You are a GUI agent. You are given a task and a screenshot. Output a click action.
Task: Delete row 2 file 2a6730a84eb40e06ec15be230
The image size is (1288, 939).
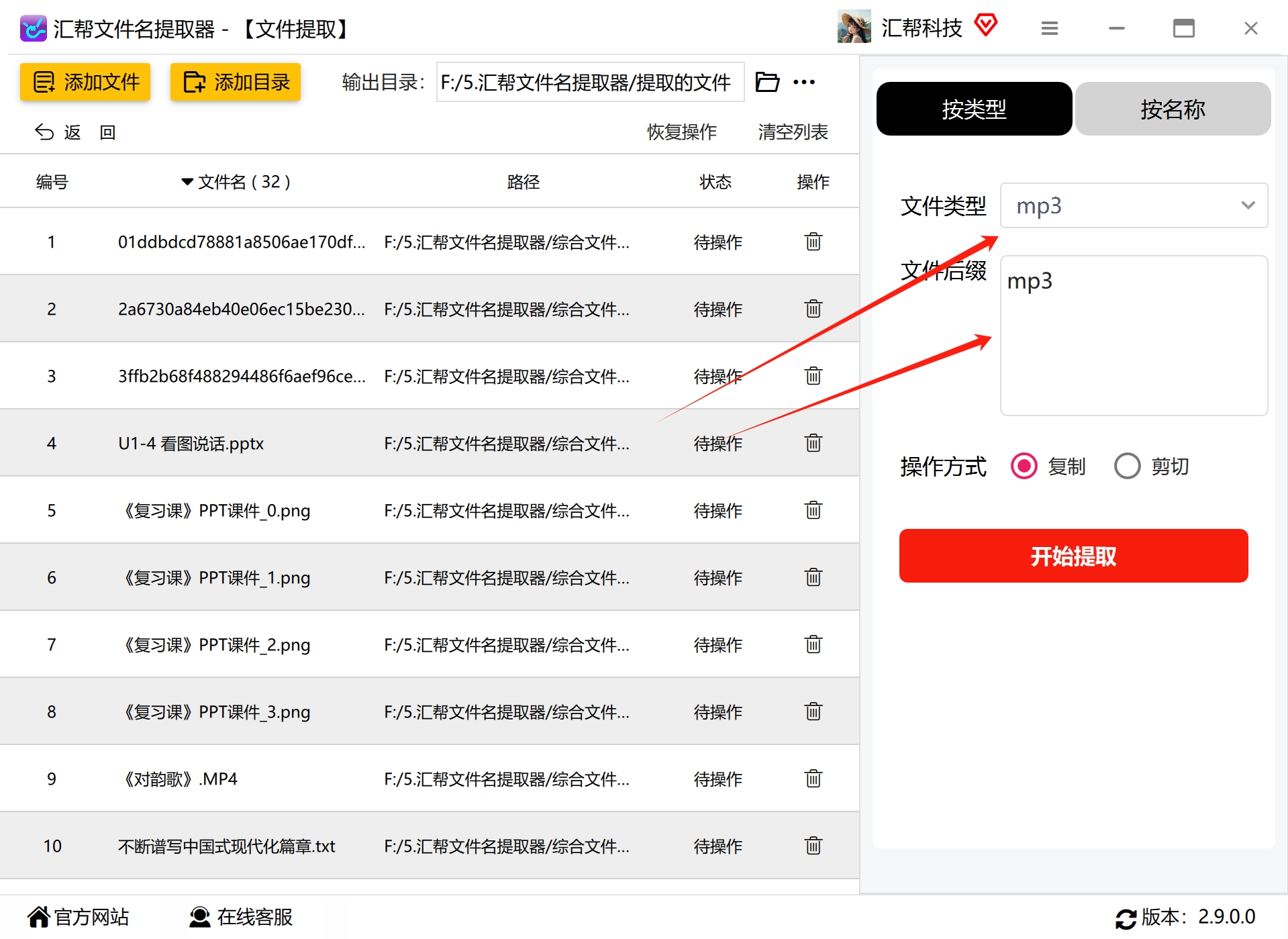813,309
